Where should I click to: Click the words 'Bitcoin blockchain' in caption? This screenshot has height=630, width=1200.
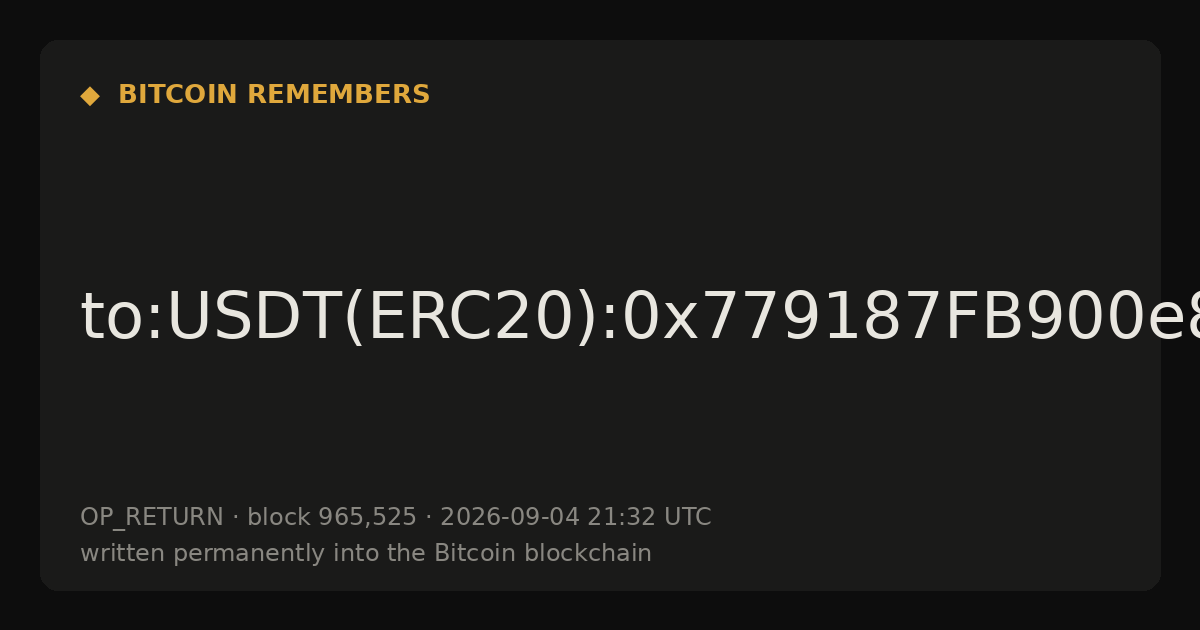(543, 553)
